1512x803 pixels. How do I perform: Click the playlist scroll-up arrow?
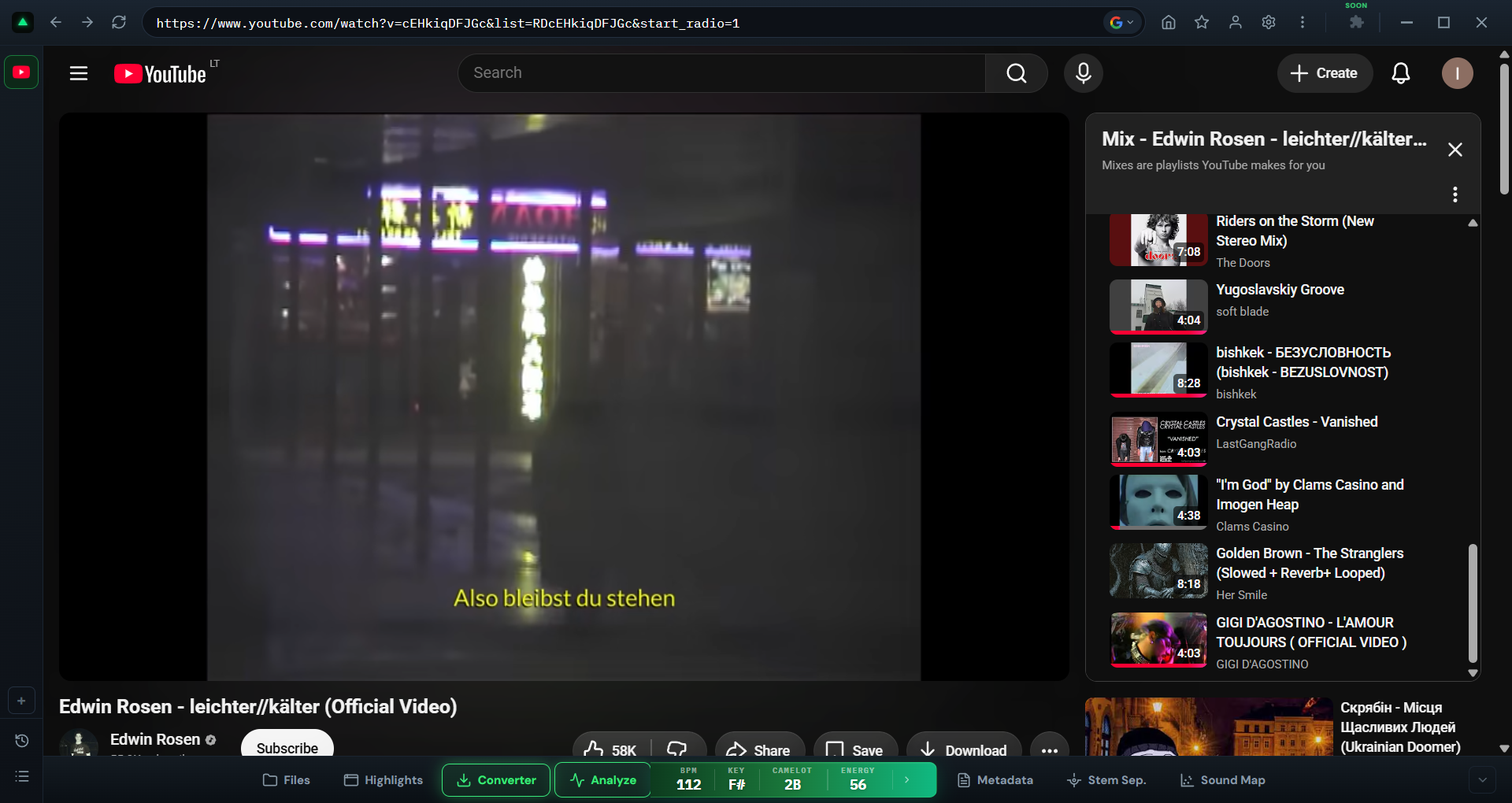coord(1473,223)
